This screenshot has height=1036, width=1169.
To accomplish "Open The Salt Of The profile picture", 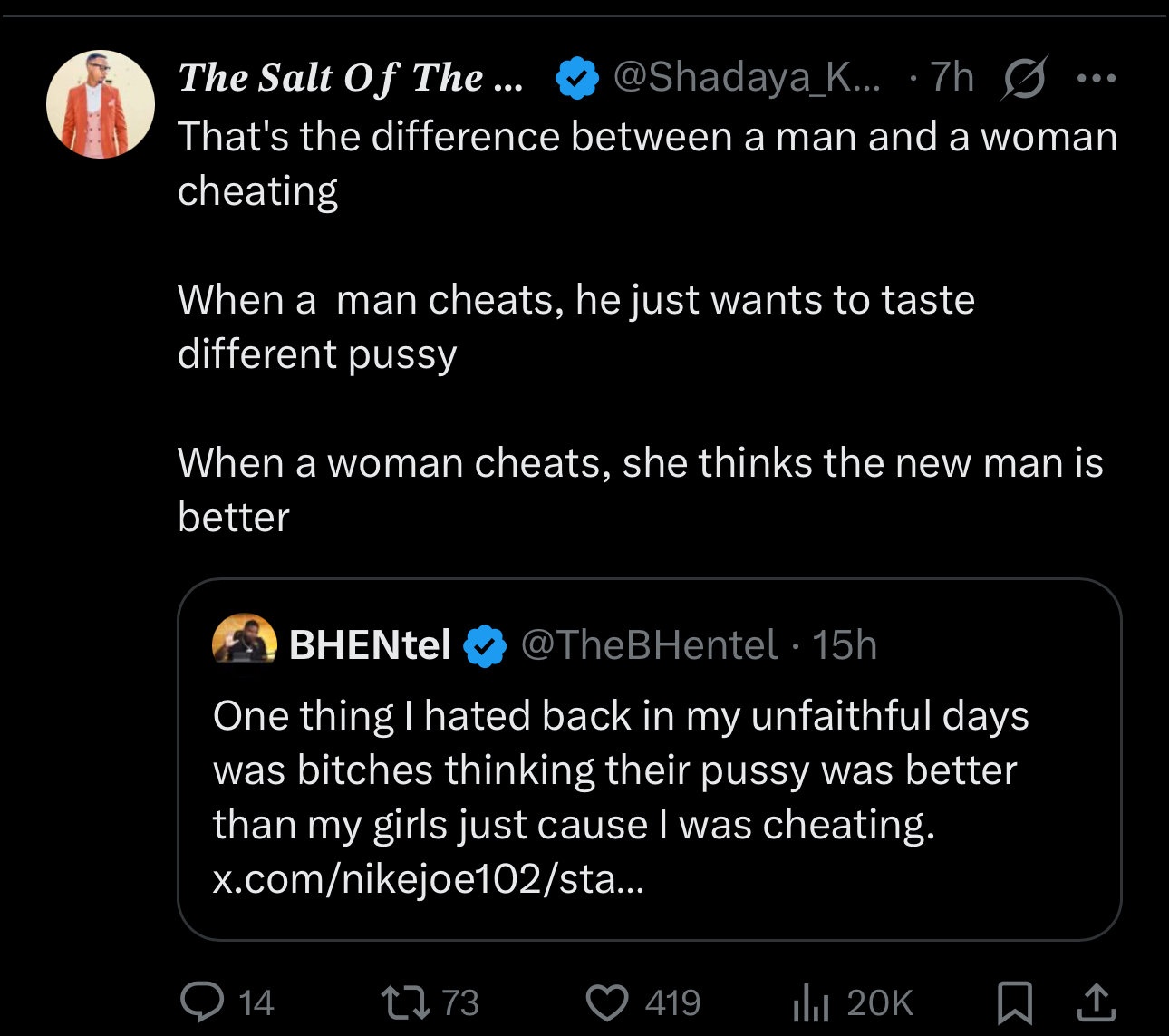I will point(101,104).
